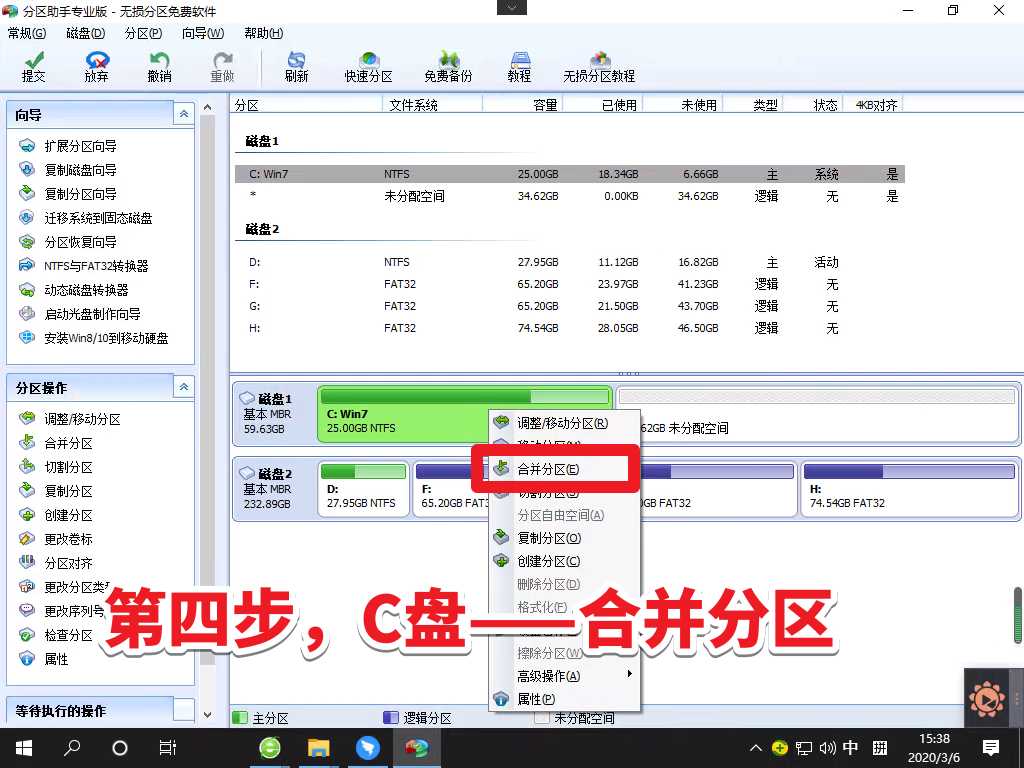
Task: Open the 免费备份 free backup tool
Action: tap(448, 67)
